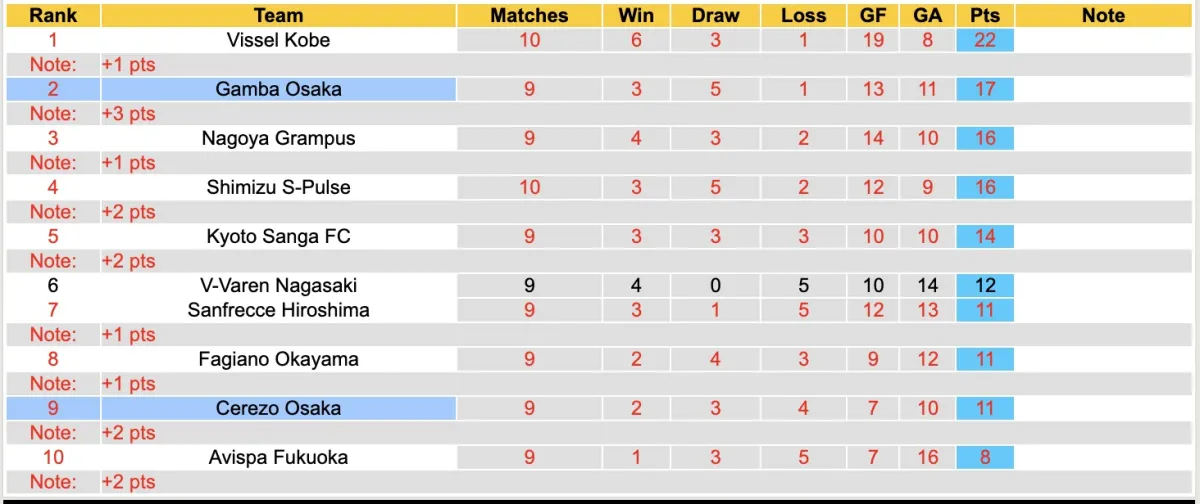The width and height of the screenshot is (1200, 504).
Task: Open the highlighted Cerezo Osaka team
Action: click(x=278, y=408)
